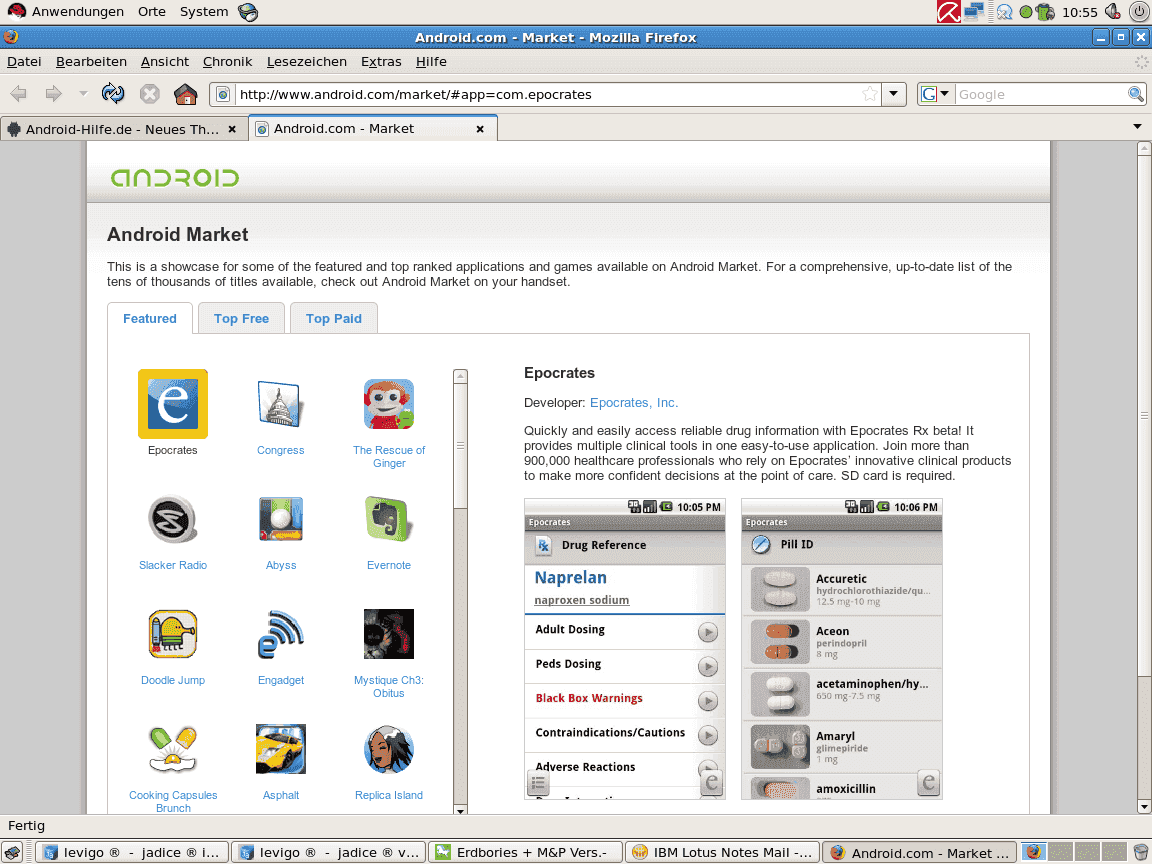Open the Chronik menu
Screen dimensions: 1152x864
pos(227,62)
